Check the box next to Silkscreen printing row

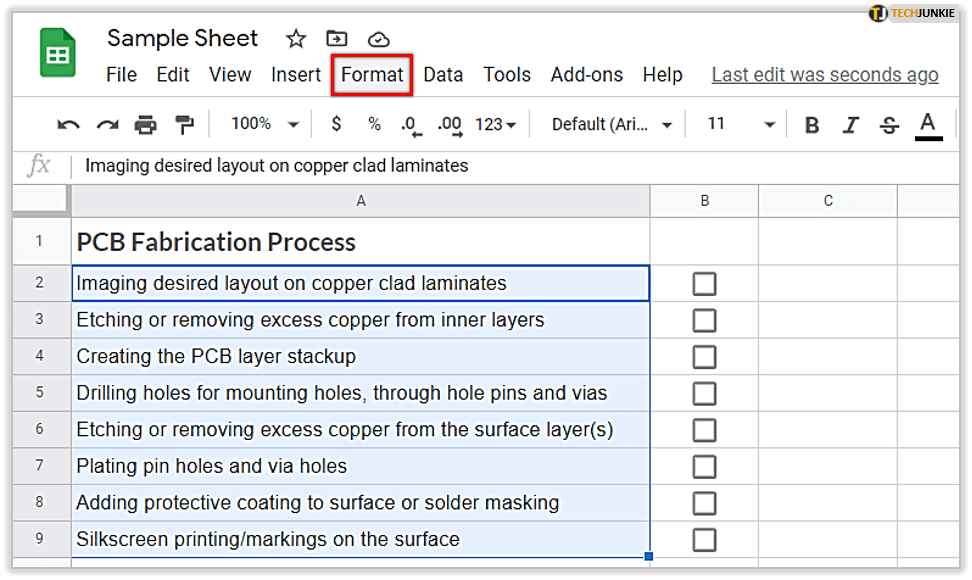click(x=704, y=540)
